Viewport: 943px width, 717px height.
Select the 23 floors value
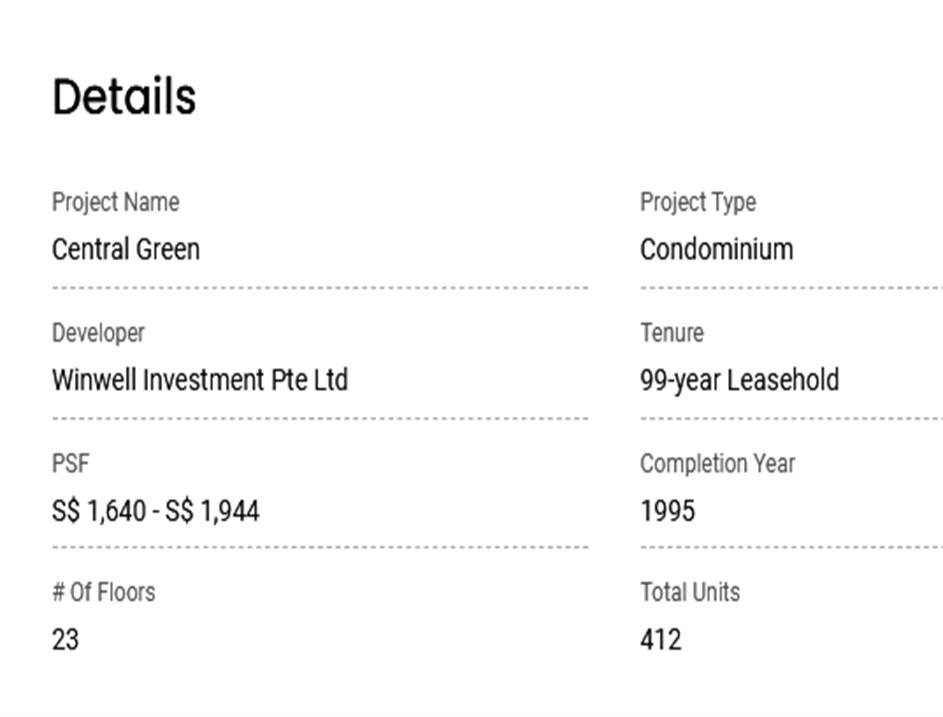pyautogui.click(x=65, y=639)
